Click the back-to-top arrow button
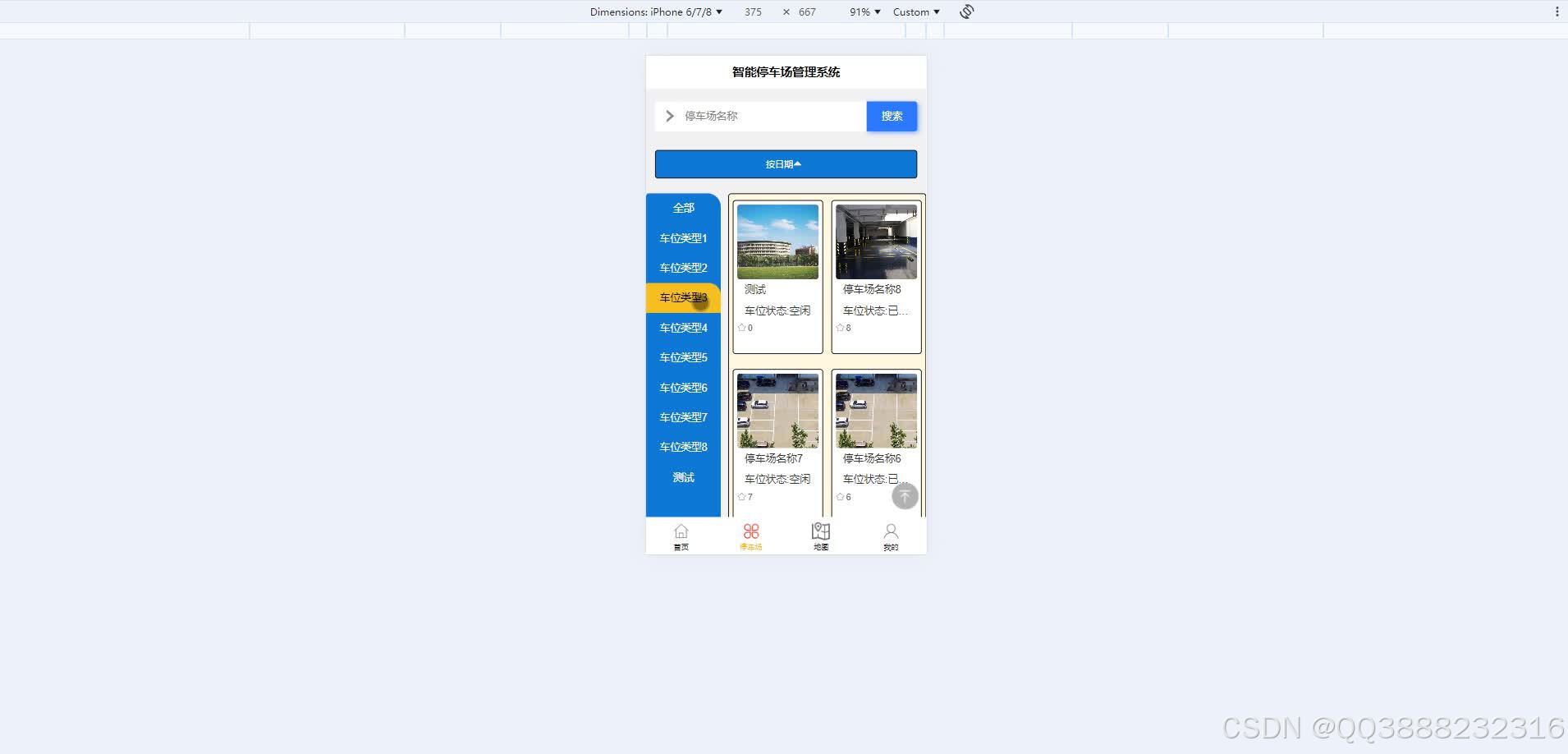Viewport: 1568px width, 754px height. (x=905, y=496)
